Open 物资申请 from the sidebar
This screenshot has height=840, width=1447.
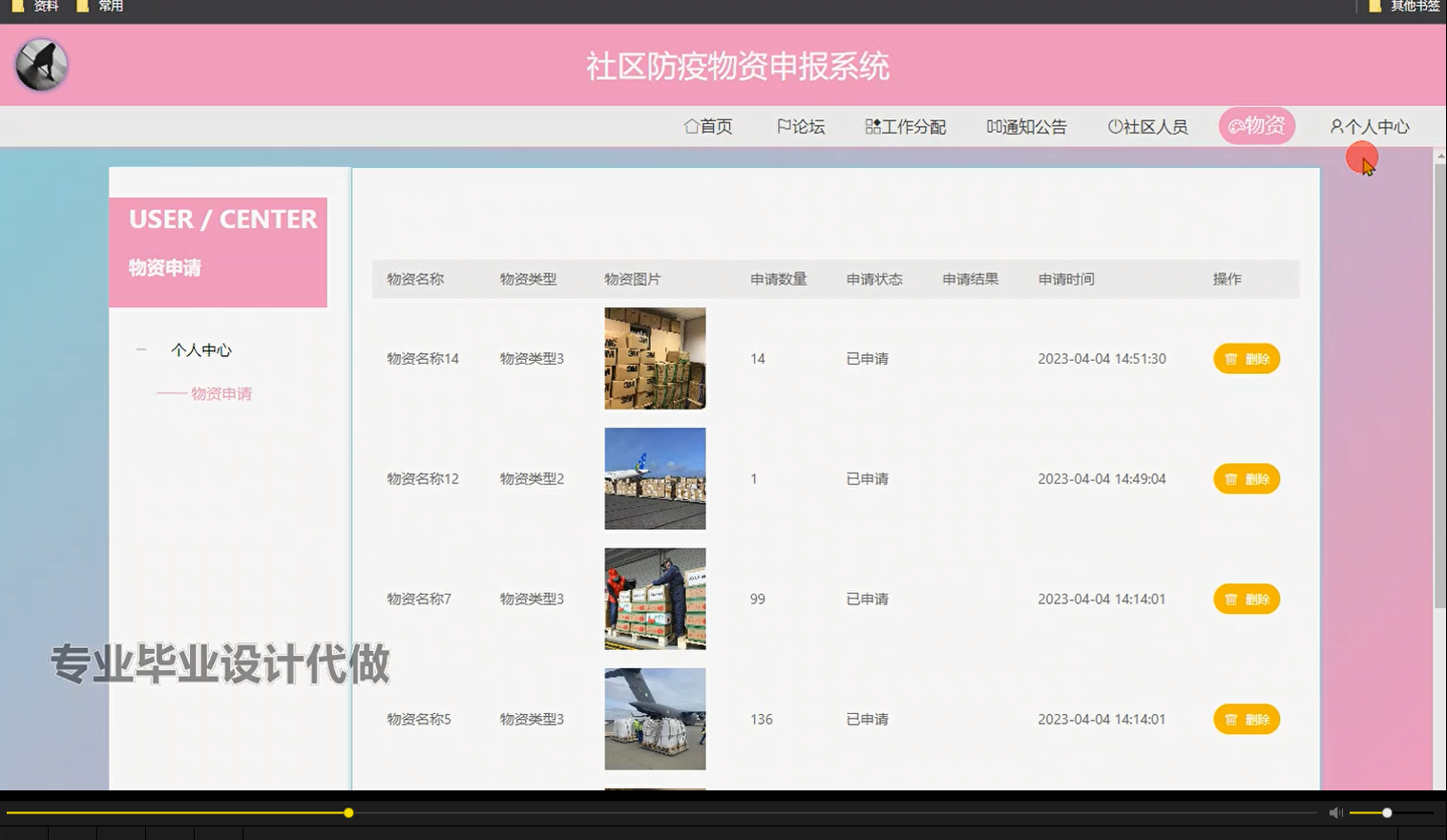[x=220, y=392]
